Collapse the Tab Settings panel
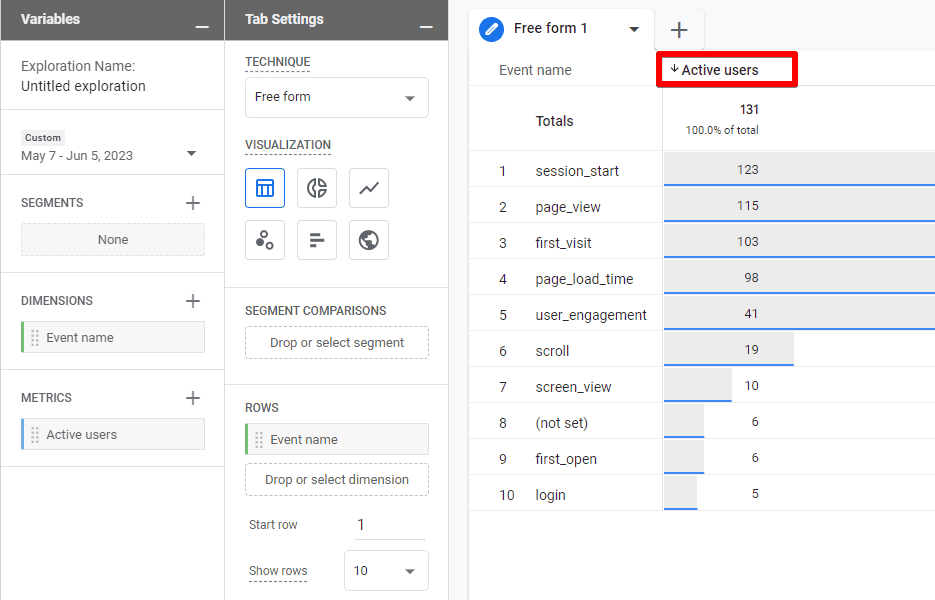 (x=426, y=24)
